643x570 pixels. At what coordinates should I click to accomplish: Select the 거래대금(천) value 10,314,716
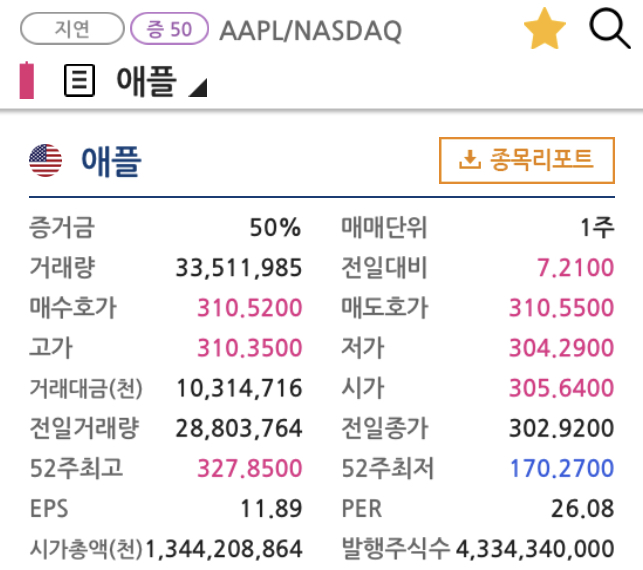point(239,388)
